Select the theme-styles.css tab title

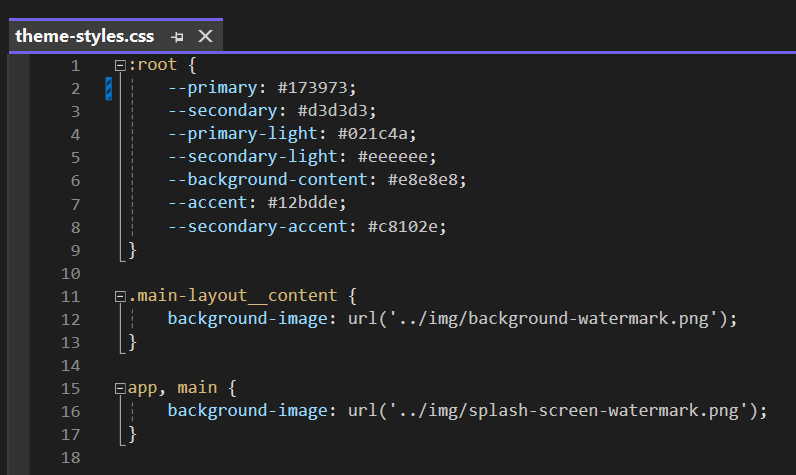[85, 37]
